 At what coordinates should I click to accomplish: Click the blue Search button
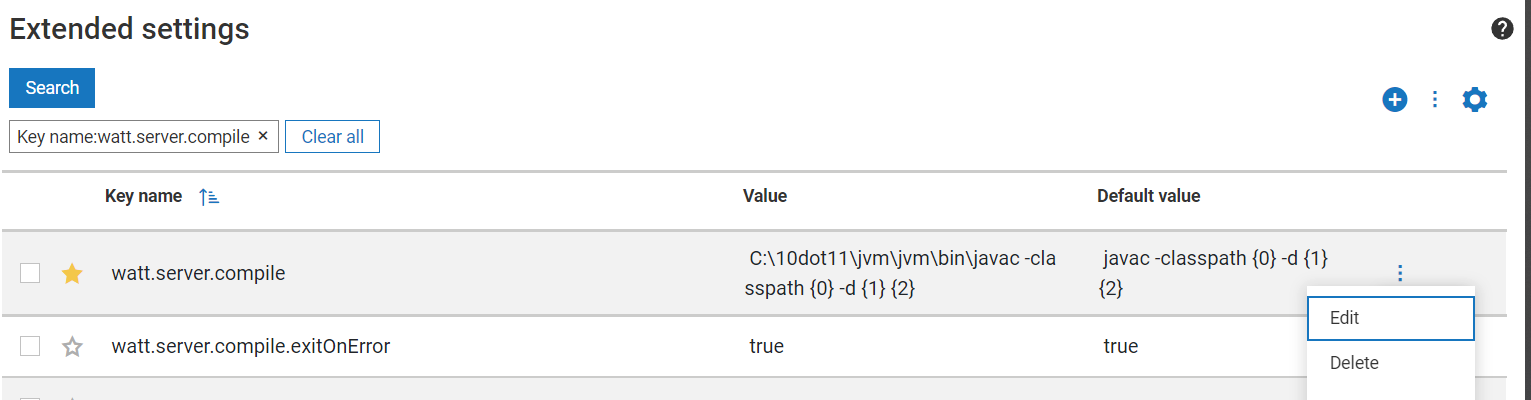(52, 88)
